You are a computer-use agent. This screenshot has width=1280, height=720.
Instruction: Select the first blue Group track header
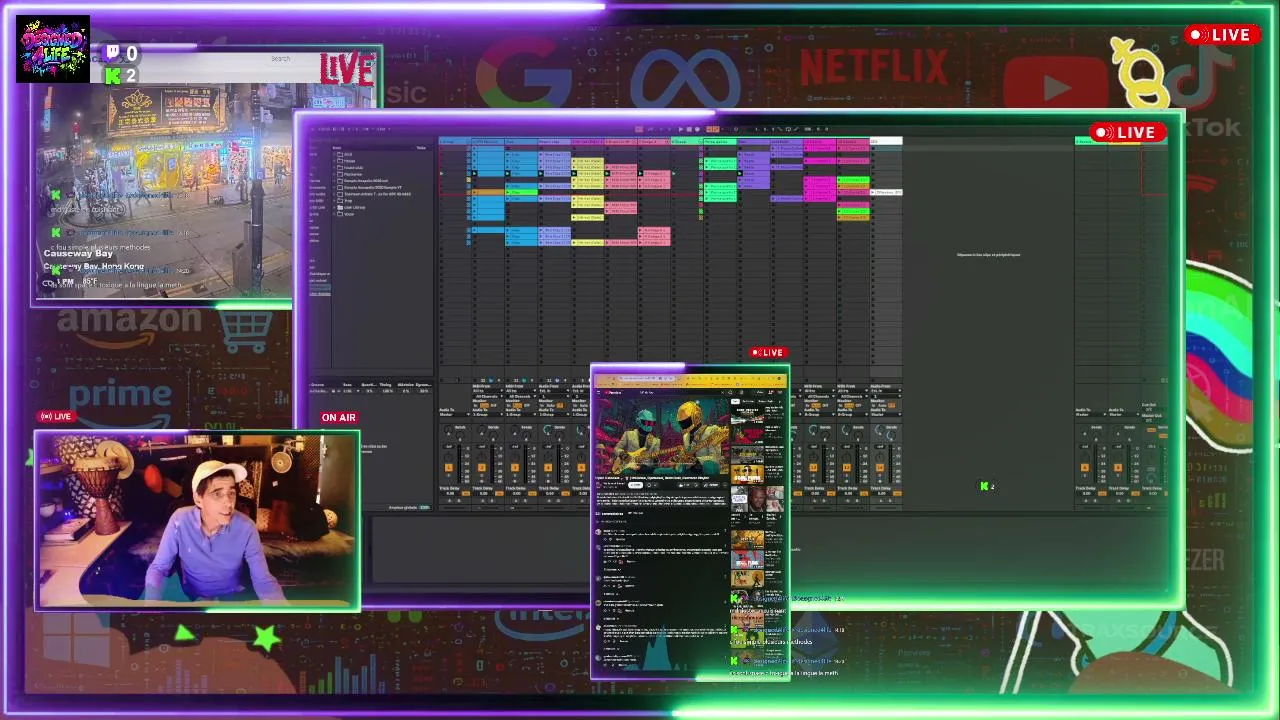pyautogui.click(x=455, y=141)
